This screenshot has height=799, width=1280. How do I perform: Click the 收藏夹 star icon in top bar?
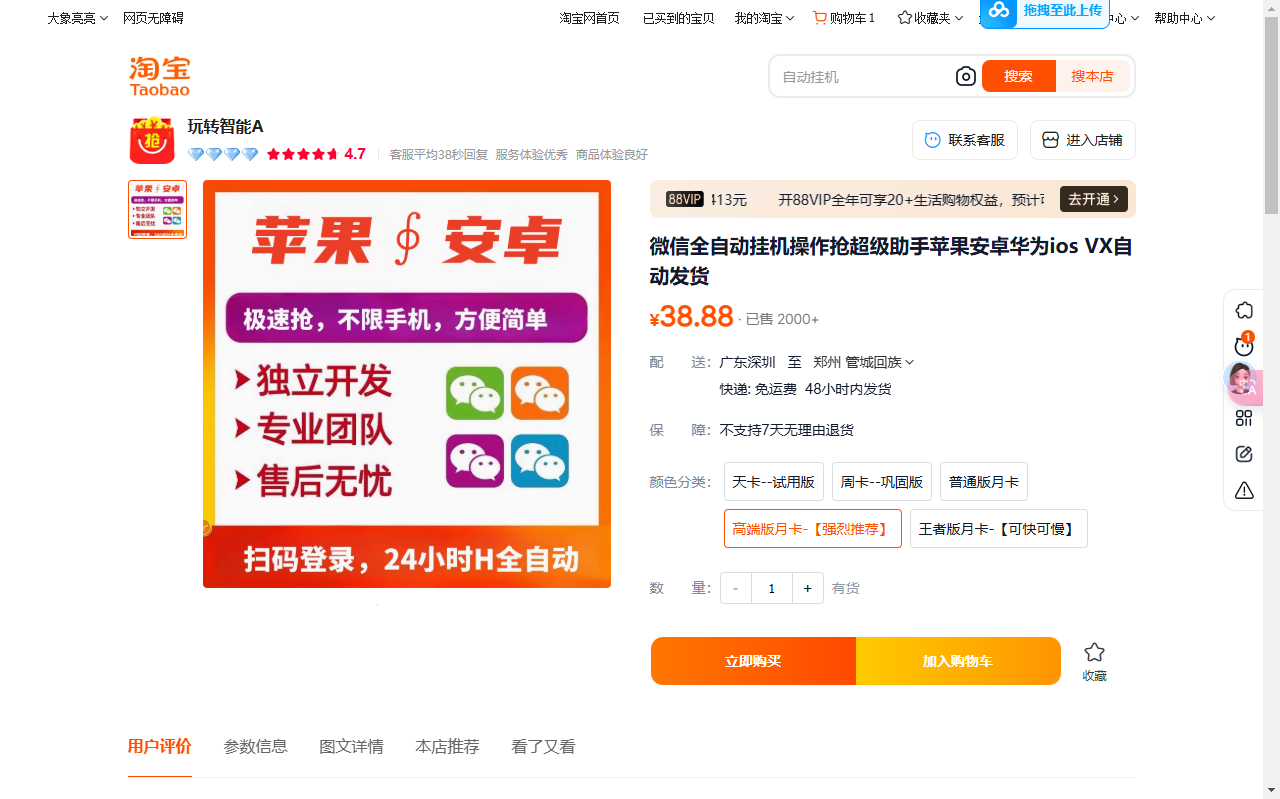(905, 18)
